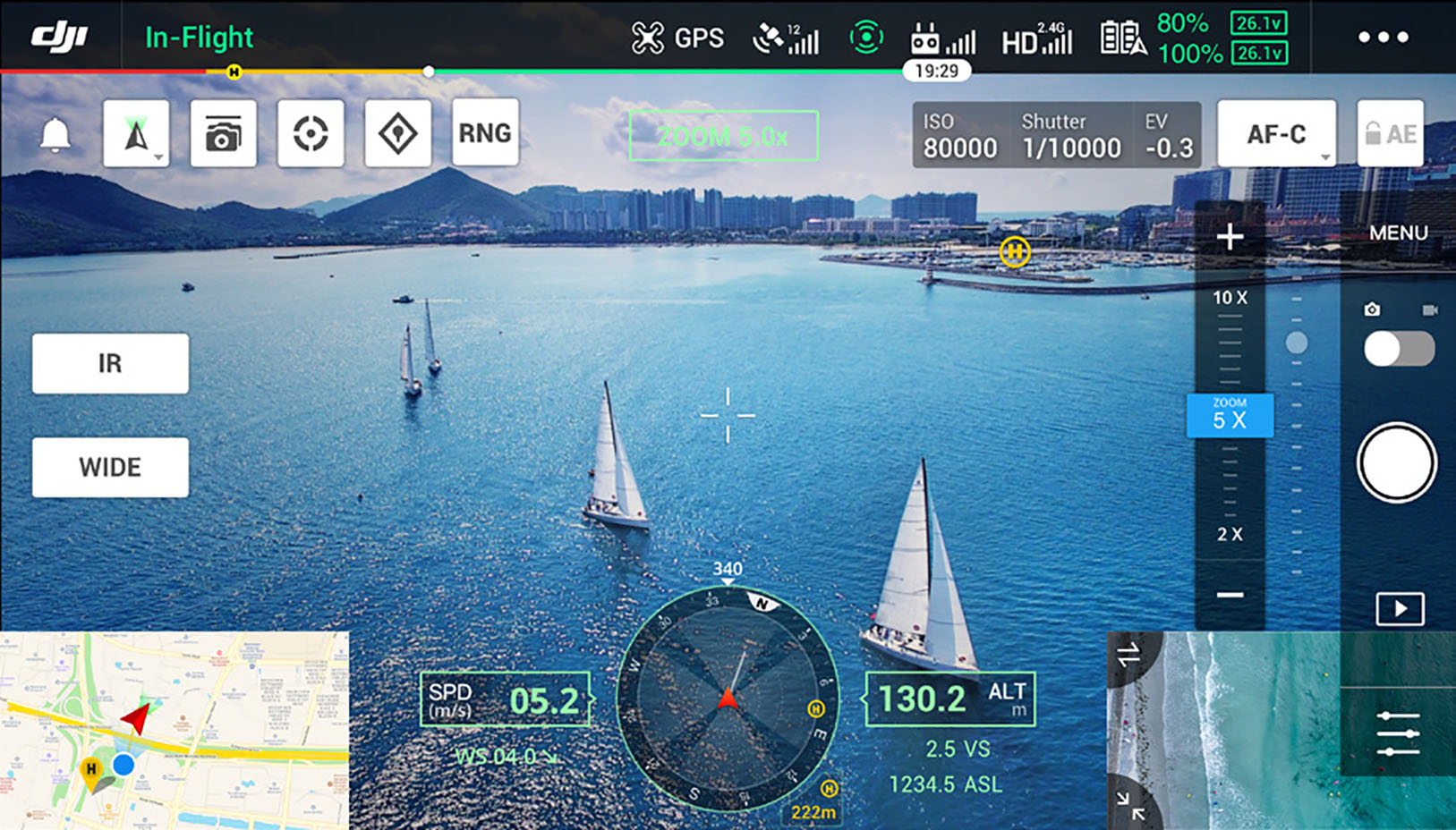Expand the AF-C focus mode dropdown
The width and height of the screenshot is (1456, 830).
[1277, 134]
